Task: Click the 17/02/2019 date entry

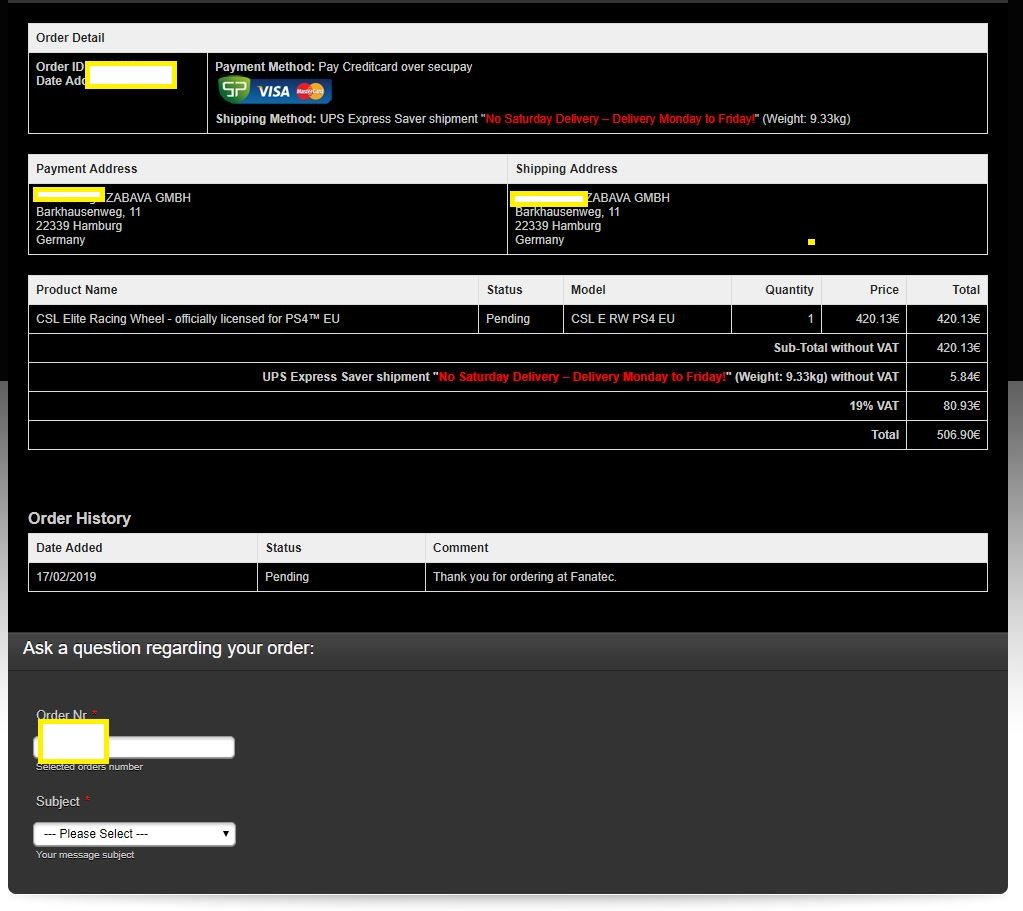Action: (x=66, y=577)
